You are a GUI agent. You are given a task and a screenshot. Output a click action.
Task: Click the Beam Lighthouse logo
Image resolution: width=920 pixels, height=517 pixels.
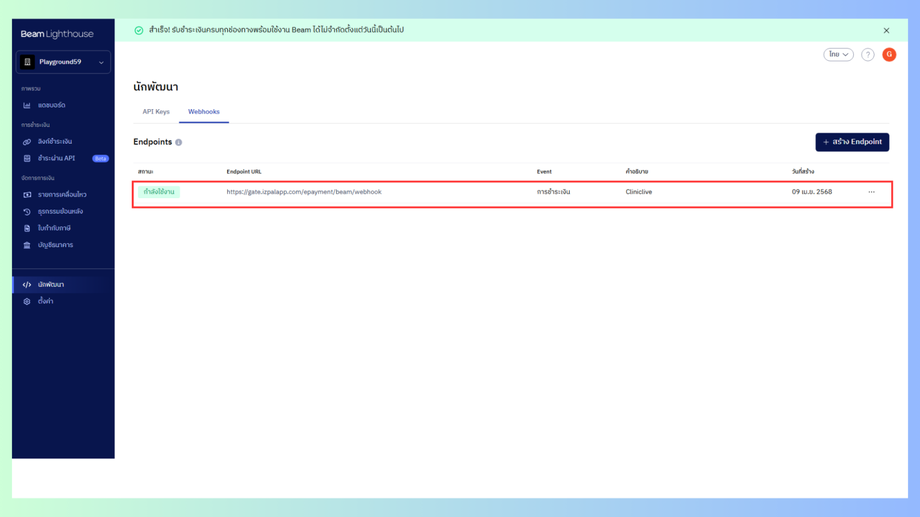[57, 34]
